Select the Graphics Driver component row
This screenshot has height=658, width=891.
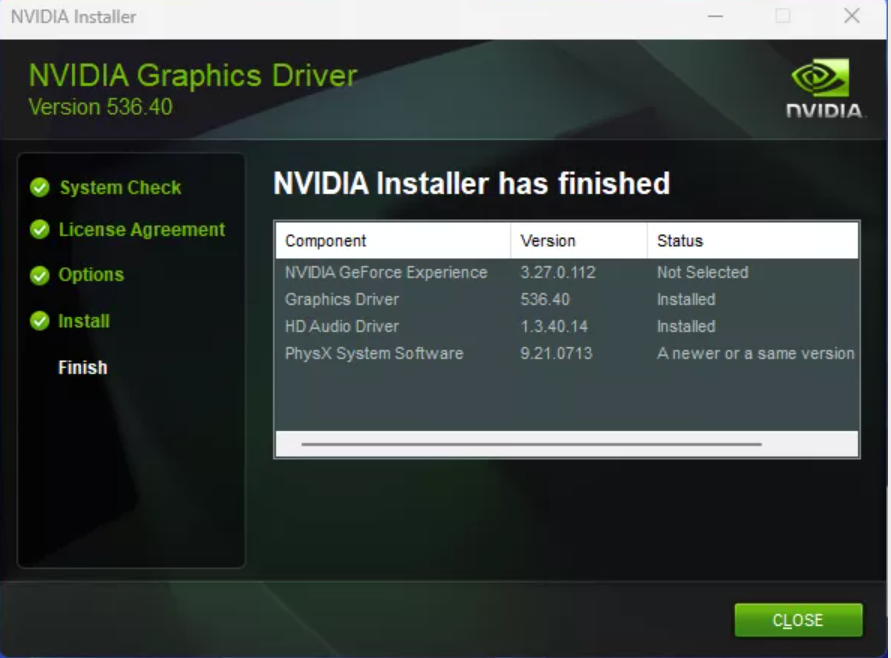click(x=342, y=299)
